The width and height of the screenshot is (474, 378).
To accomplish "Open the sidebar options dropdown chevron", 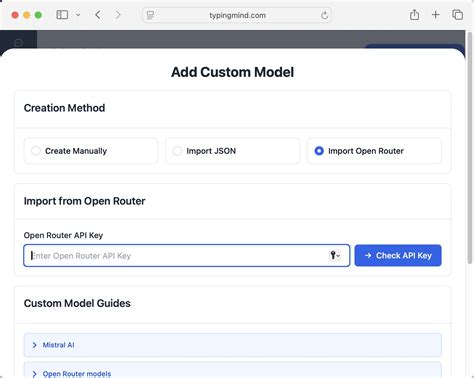I will [x=78, y=15].
